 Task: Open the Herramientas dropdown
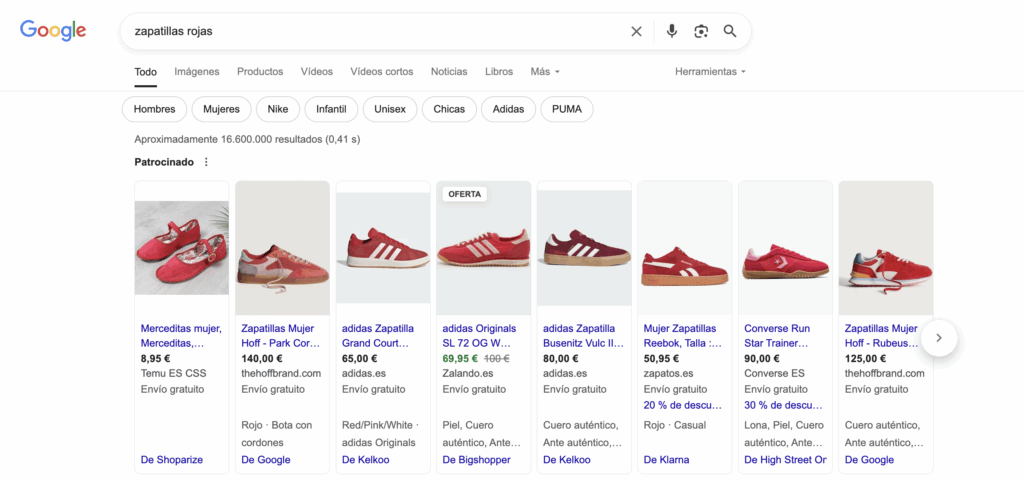pyautogui.click(x=710, y=72)
